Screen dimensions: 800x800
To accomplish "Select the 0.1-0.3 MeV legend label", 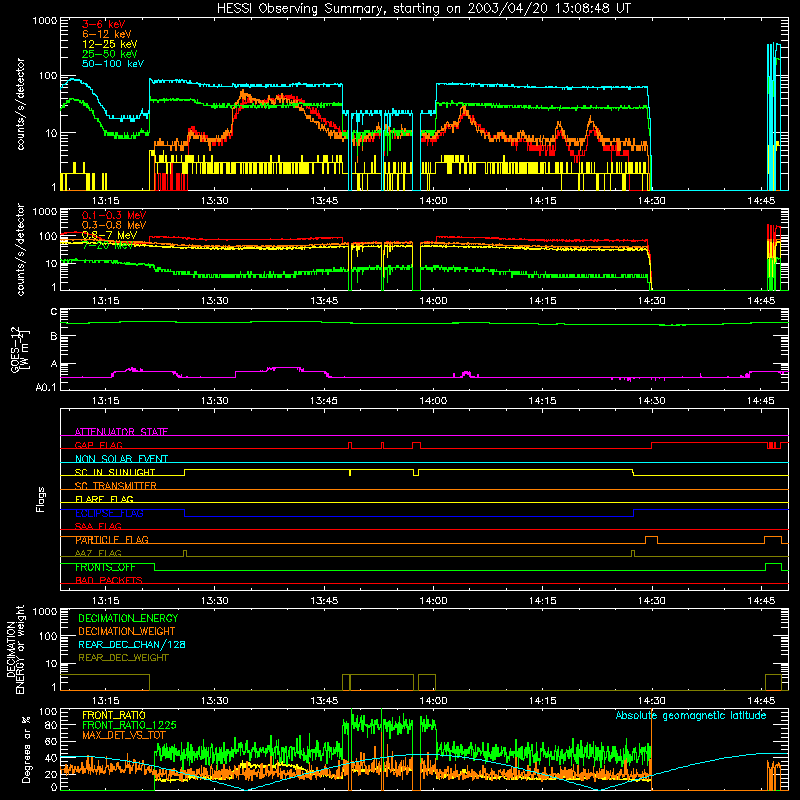I will coord(114,215).
